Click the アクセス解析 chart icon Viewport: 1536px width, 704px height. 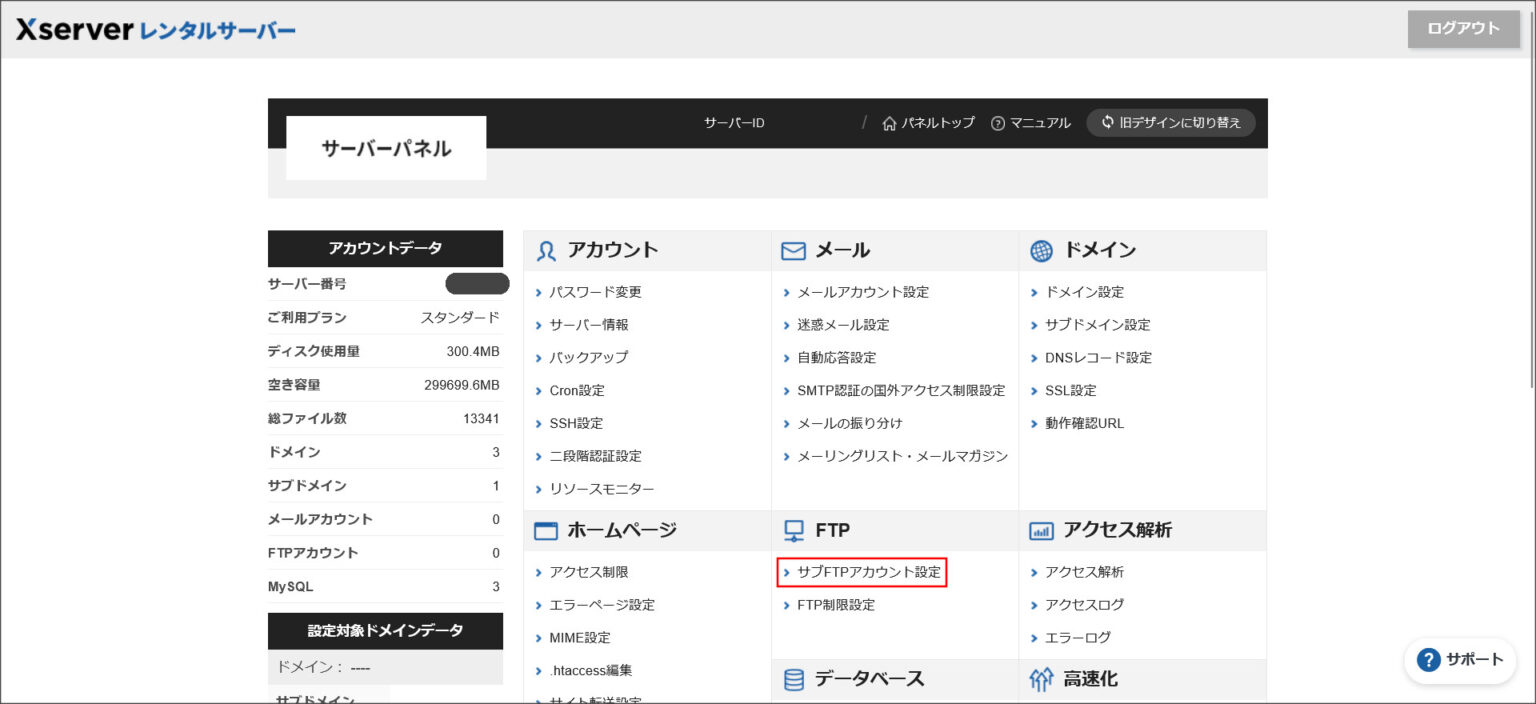coord(1041,530)
